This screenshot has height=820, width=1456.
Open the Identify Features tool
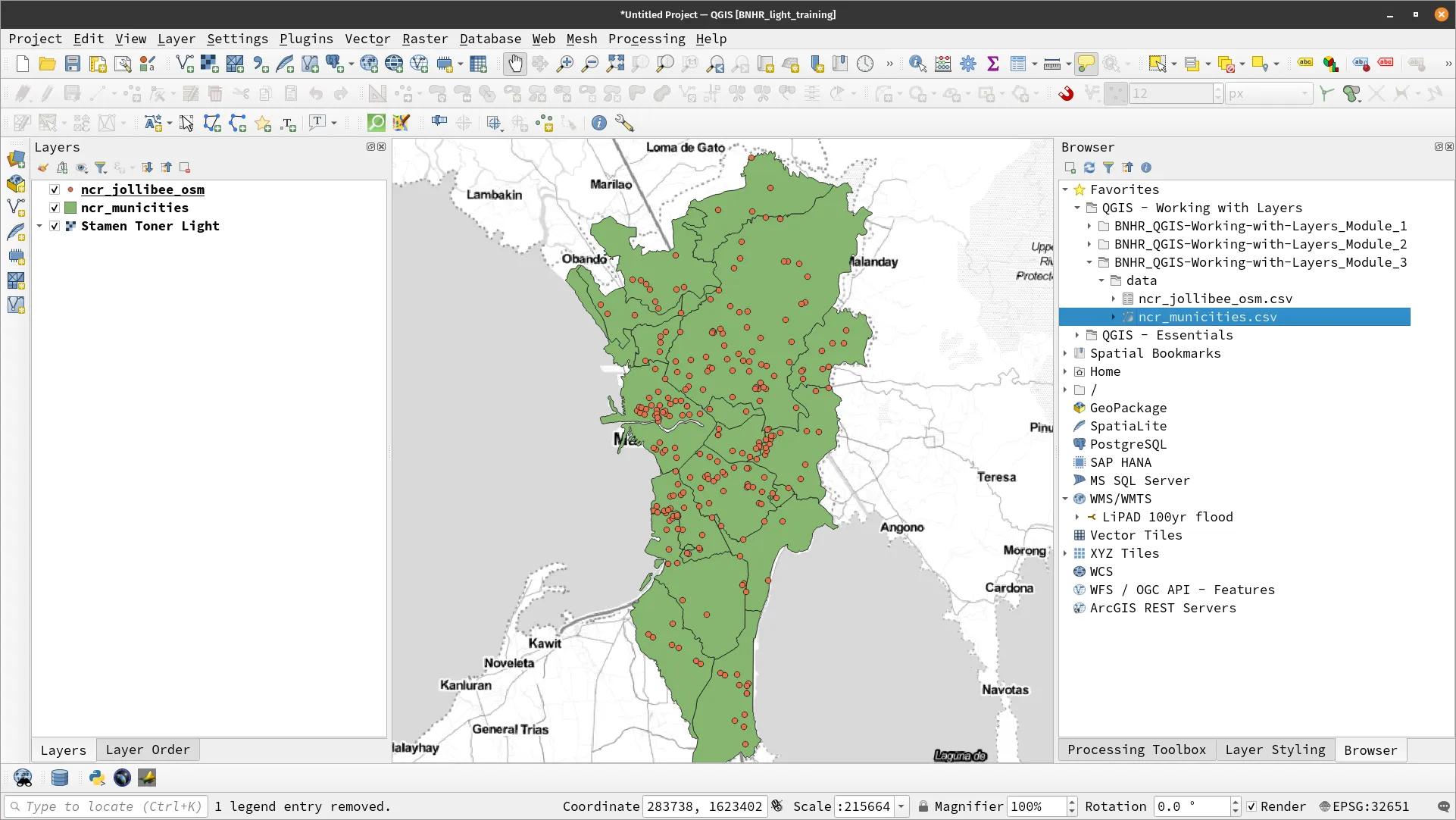[x=917, y=64]
